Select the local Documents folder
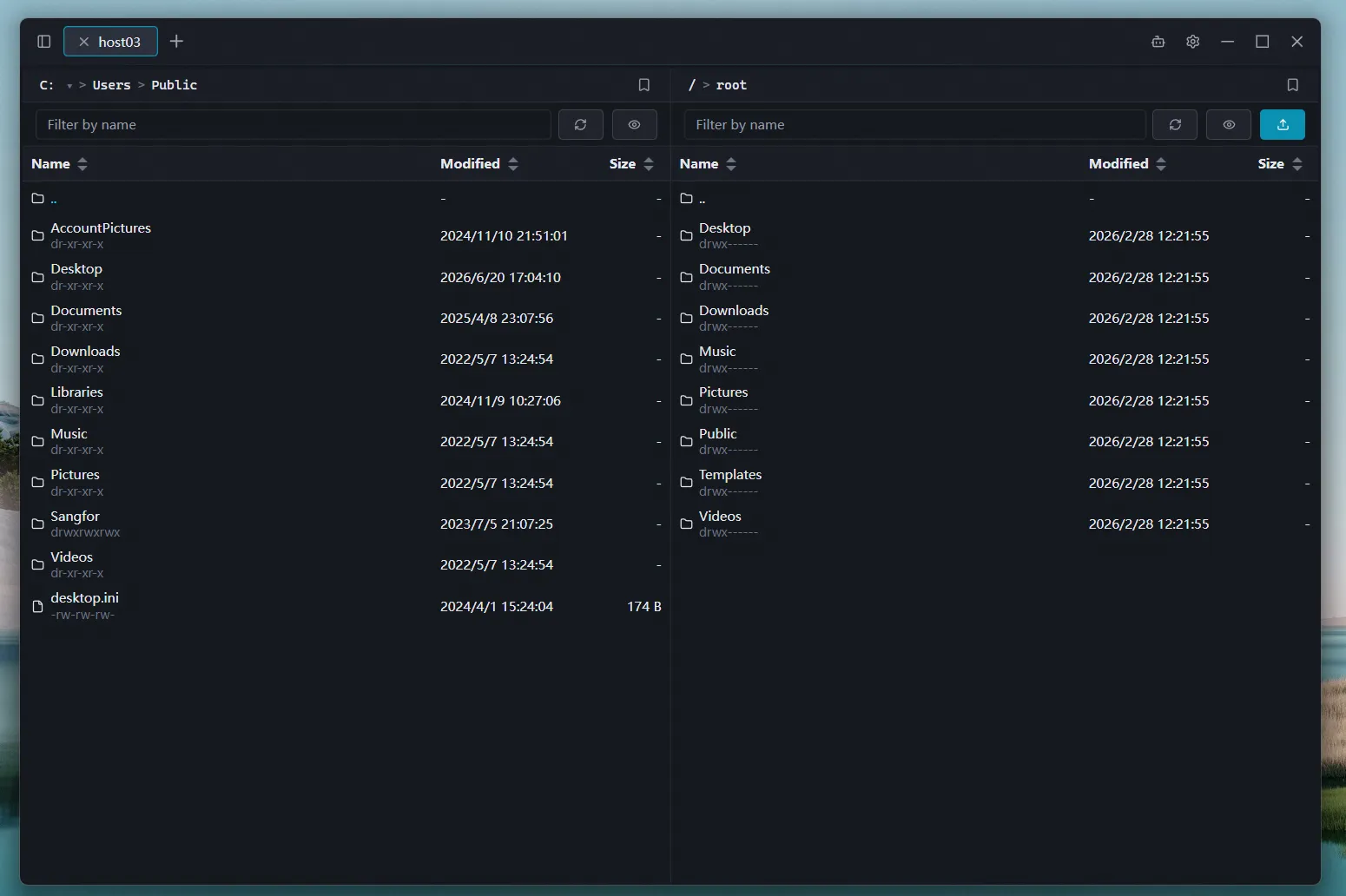 click(x=346, y=318)
